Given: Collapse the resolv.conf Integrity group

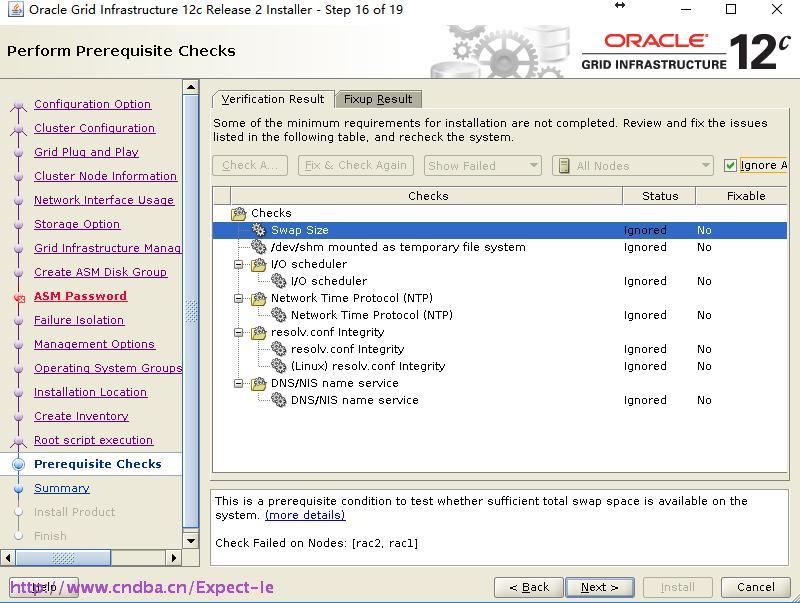Looking at the screenshot, I should pyautogui.click(x=238, y=332).
